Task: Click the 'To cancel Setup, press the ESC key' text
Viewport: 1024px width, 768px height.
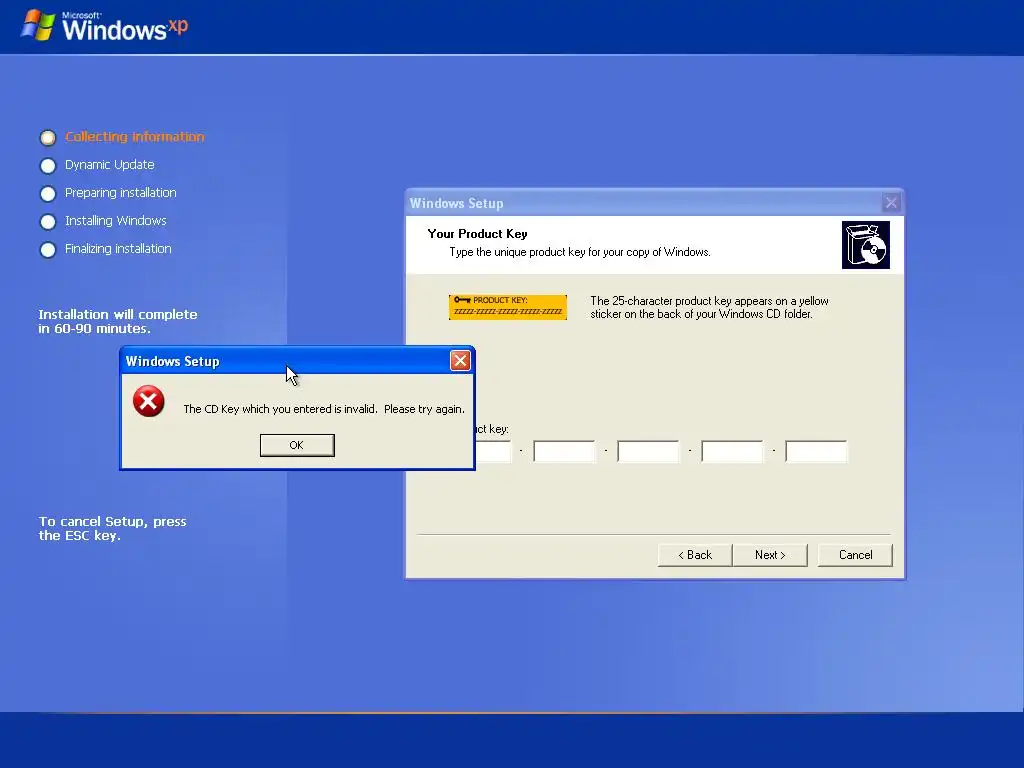Action: (112, 528)
